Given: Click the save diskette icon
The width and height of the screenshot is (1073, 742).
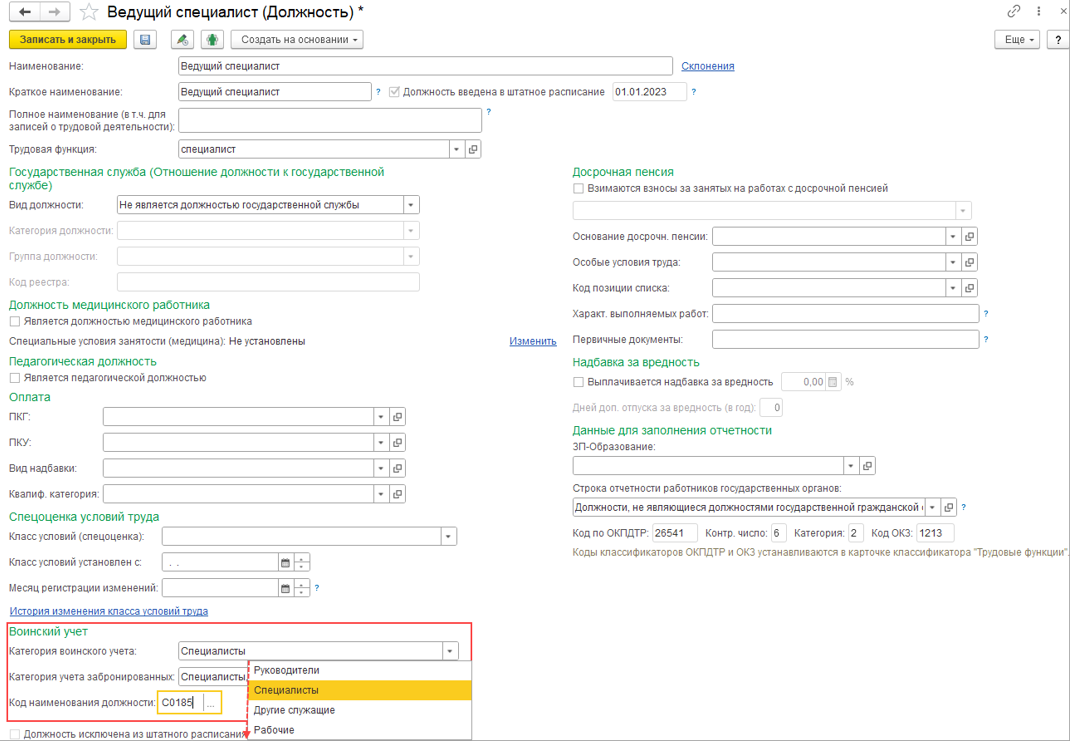Looking at the screenshot, I should pos(146,40).
